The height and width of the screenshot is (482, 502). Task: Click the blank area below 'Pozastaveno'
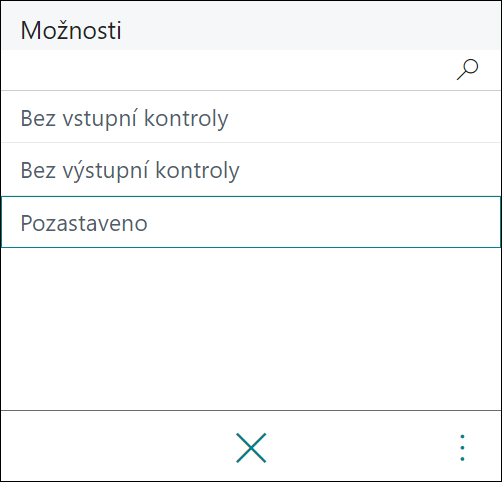(251, 328)
